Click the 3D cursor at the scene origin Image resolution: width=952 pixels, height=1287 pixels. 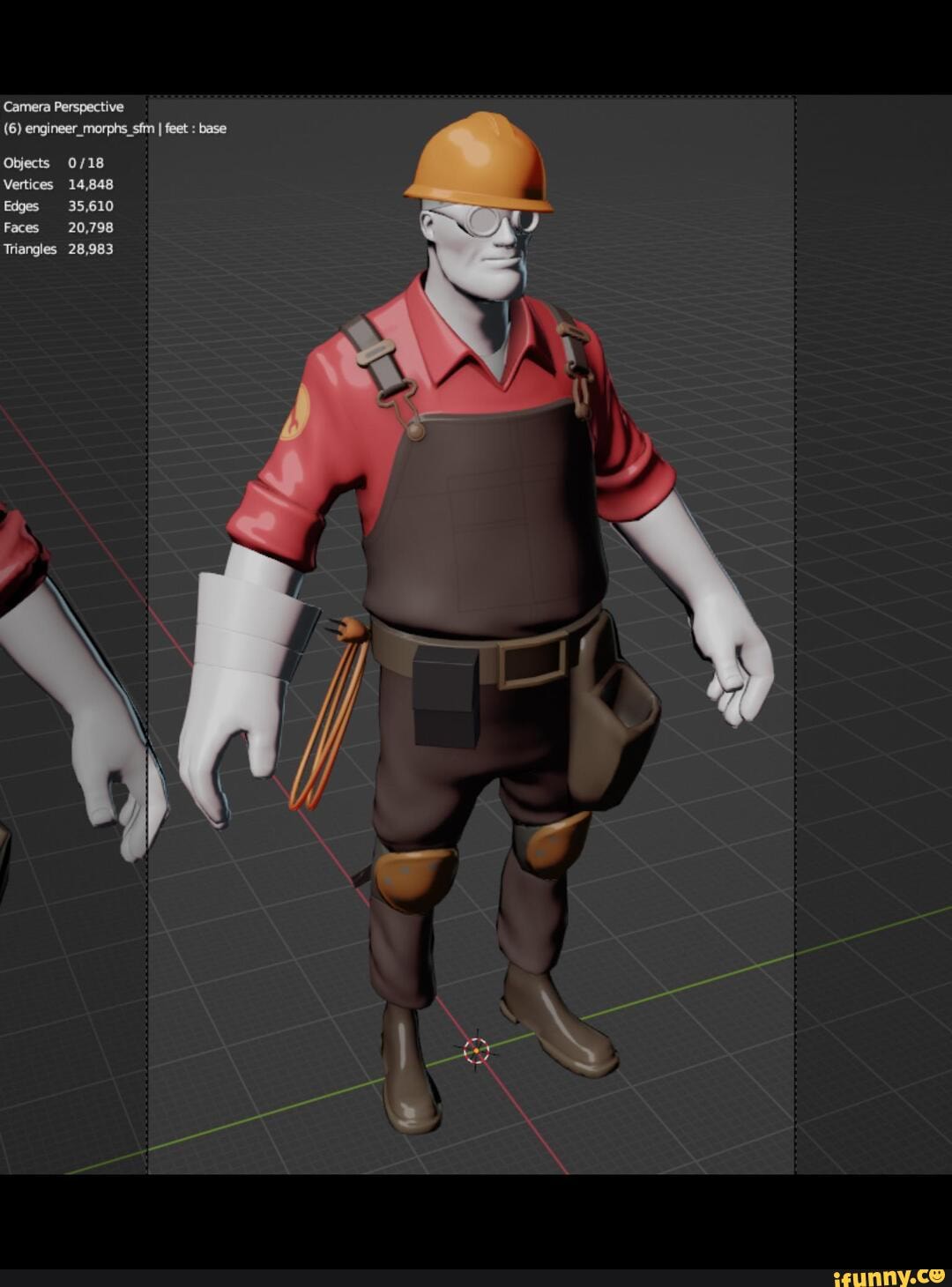(475, 1050)
